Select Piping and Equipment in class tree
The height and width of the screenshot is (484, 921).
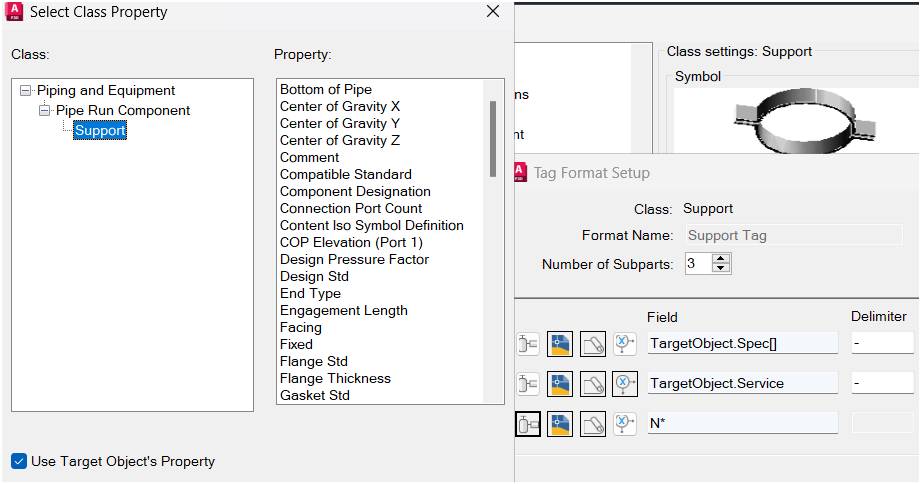point(106,90)
